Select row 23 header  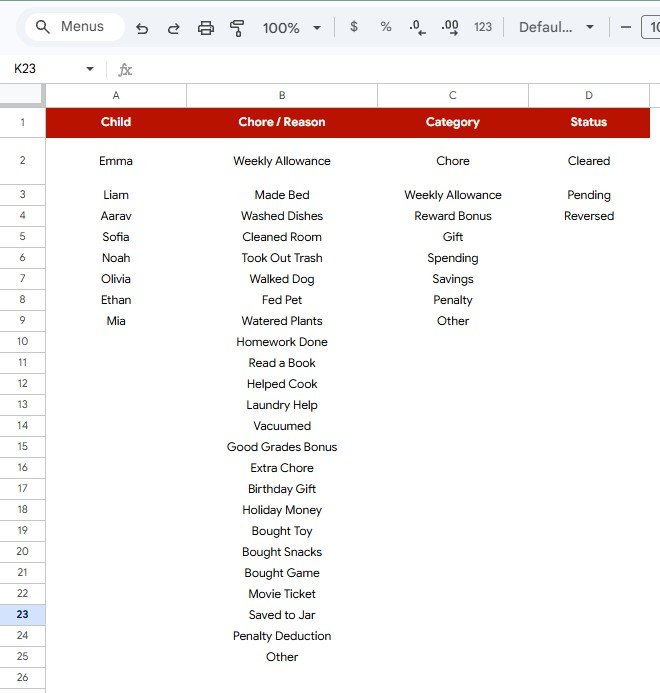(x=22, y=614)
